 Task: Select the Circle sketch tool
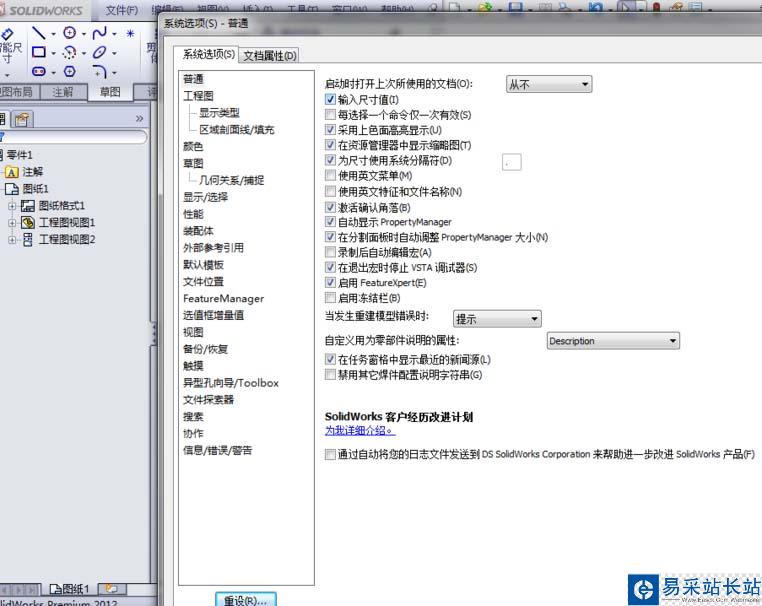click(x=70, y=33)
